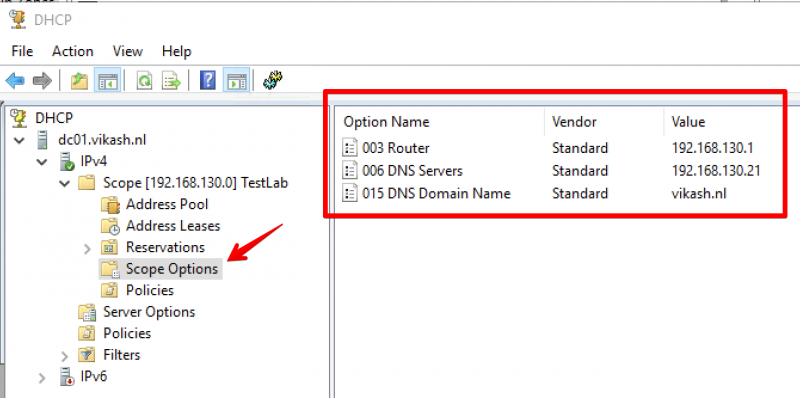
Task: Expand the Reservations node
Action: (x=87, y=248)
